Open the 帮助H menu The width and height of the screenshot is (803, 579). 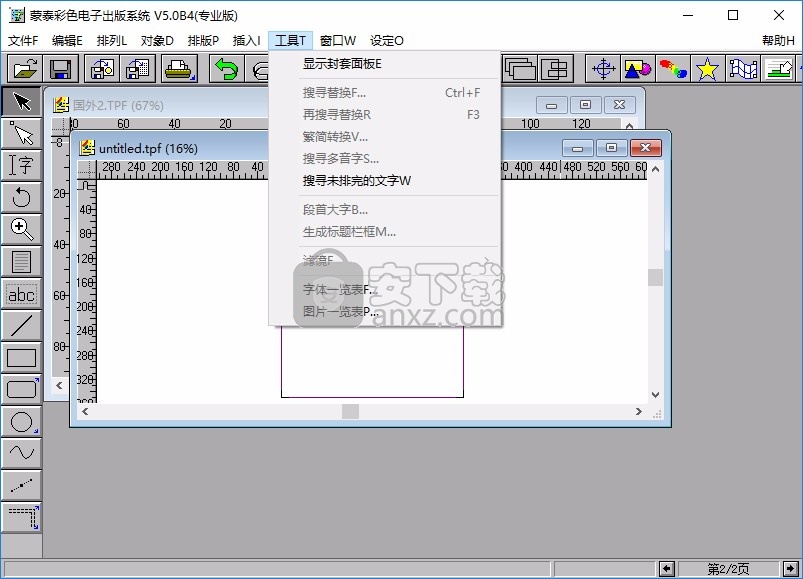778,40
